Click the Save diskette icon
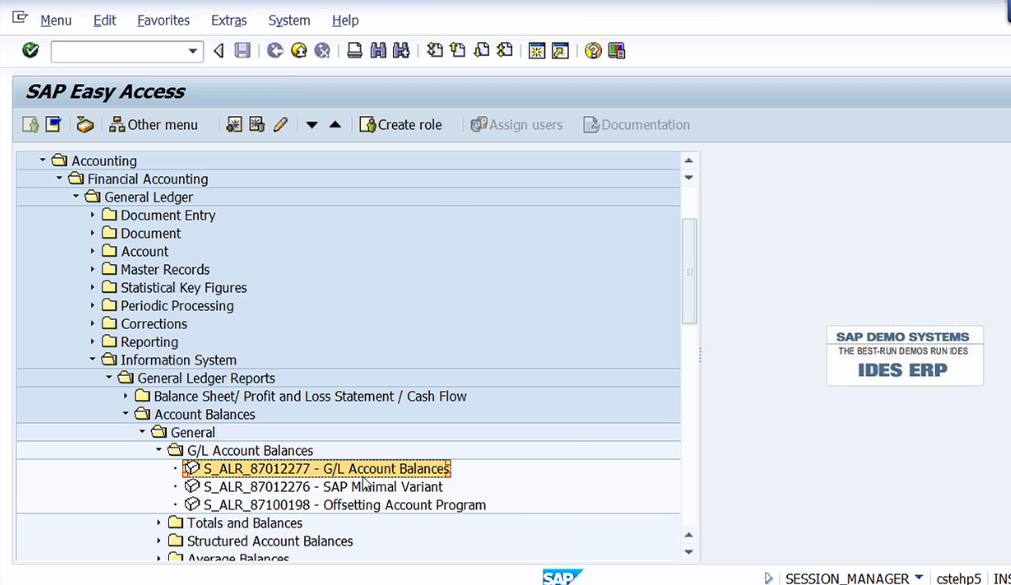 [242, 50]
